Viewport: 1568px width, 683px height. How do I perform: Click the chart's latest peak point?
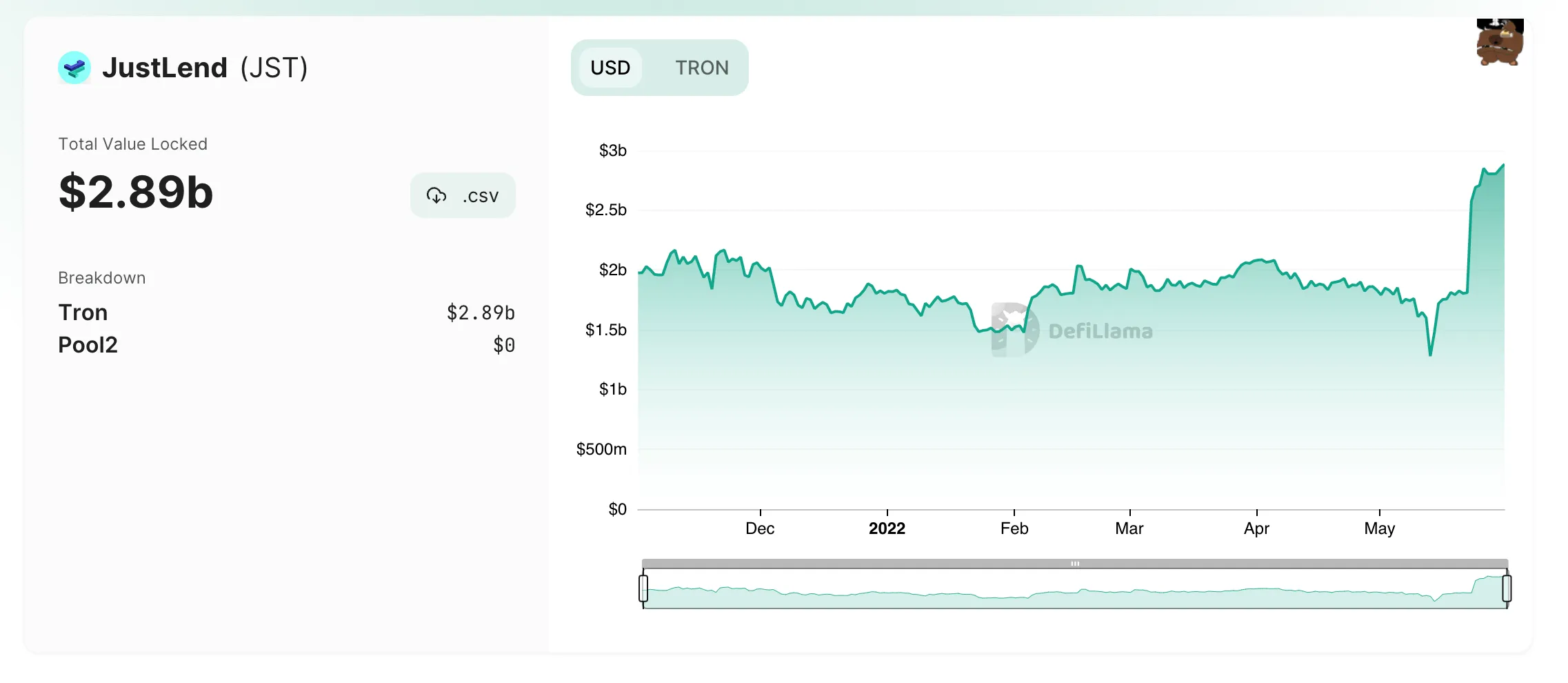point(1503,165)
